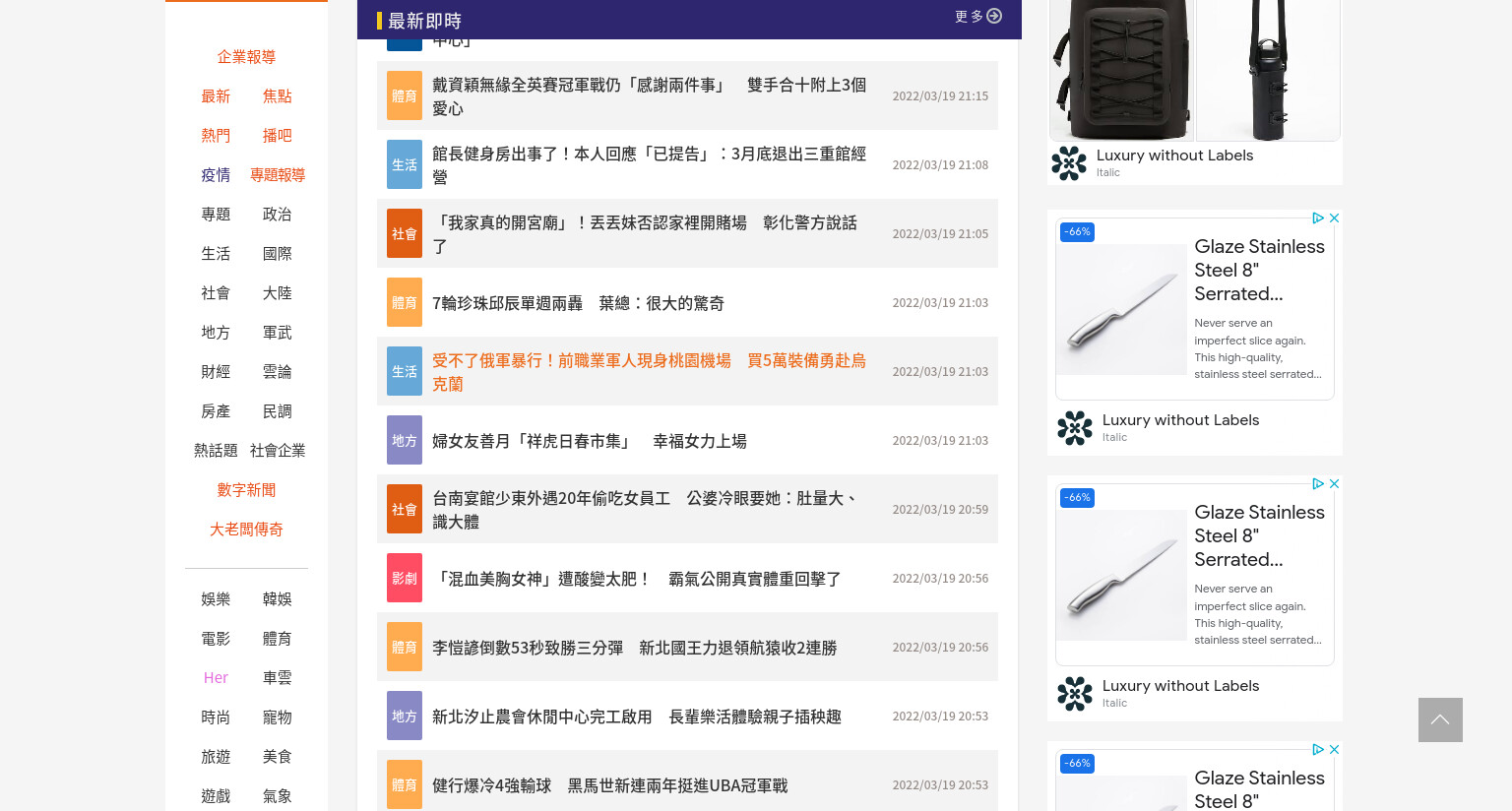Screen dimensions: 1512x811
Task: Open 7輪珍珠邱辰單週兩轟 article
Action: pyautogui.click(x=578, y=303)
